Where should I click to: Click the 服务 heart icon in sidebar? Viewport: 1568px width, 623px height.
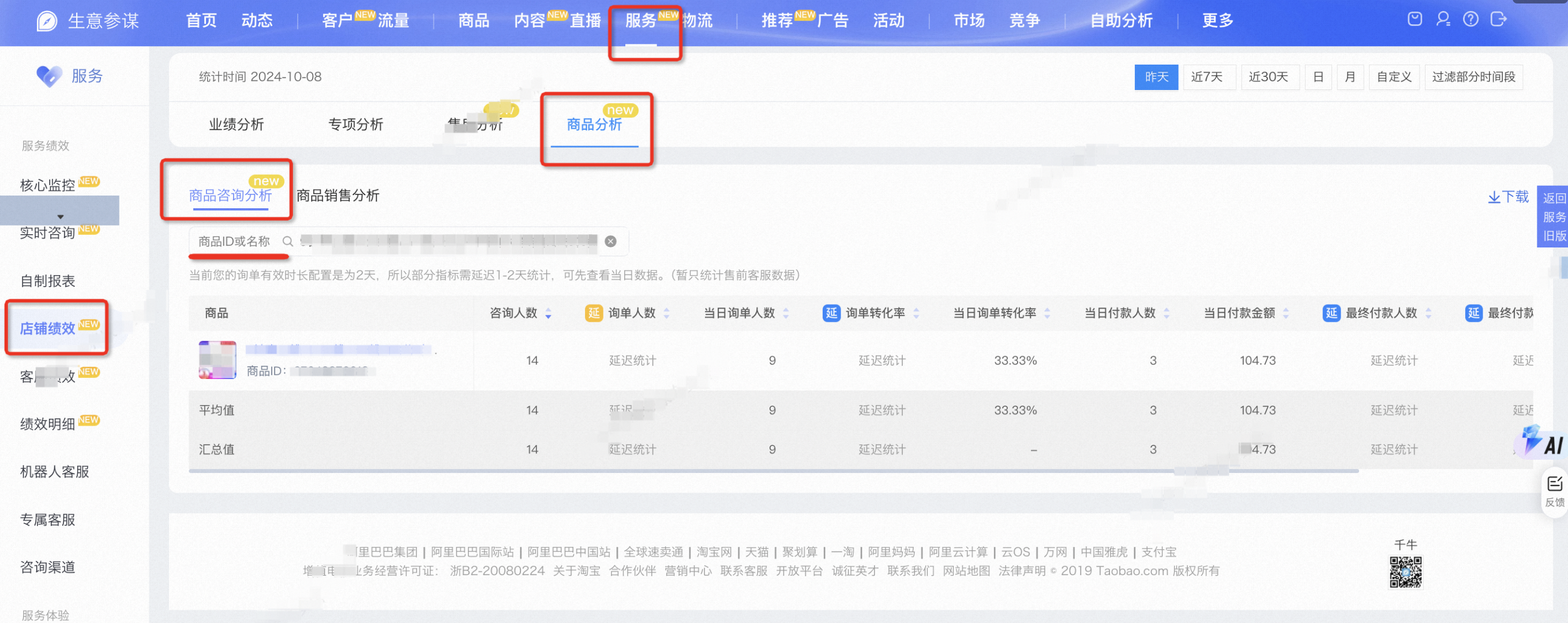click(x=48, y=76)
